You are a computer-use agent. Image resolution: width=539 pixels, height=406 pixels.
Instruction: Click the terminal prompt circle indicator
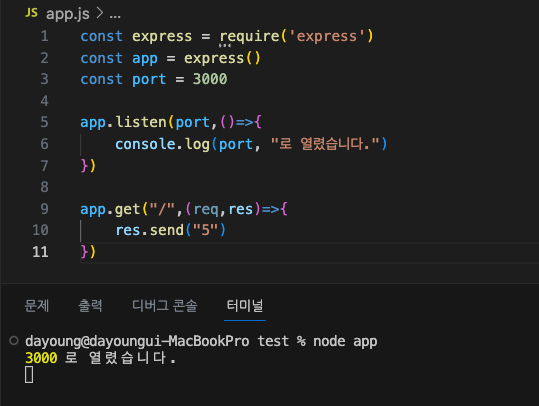tap(14, 340)
